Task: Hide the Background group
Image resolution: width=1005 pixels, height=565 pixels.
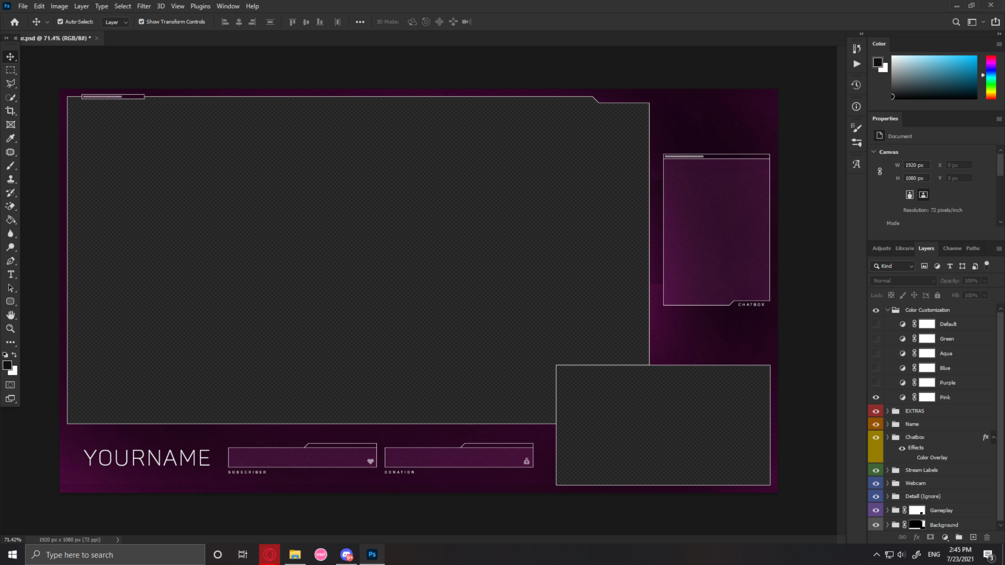Action: pos(876,525)
